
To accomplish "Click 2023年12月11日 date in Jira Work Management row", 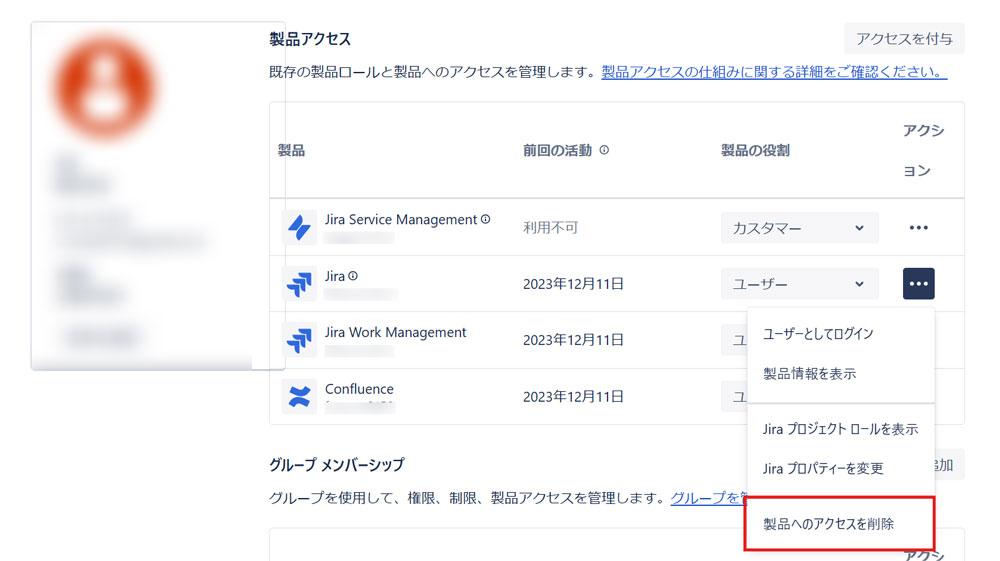I will (x=573, y=340).
